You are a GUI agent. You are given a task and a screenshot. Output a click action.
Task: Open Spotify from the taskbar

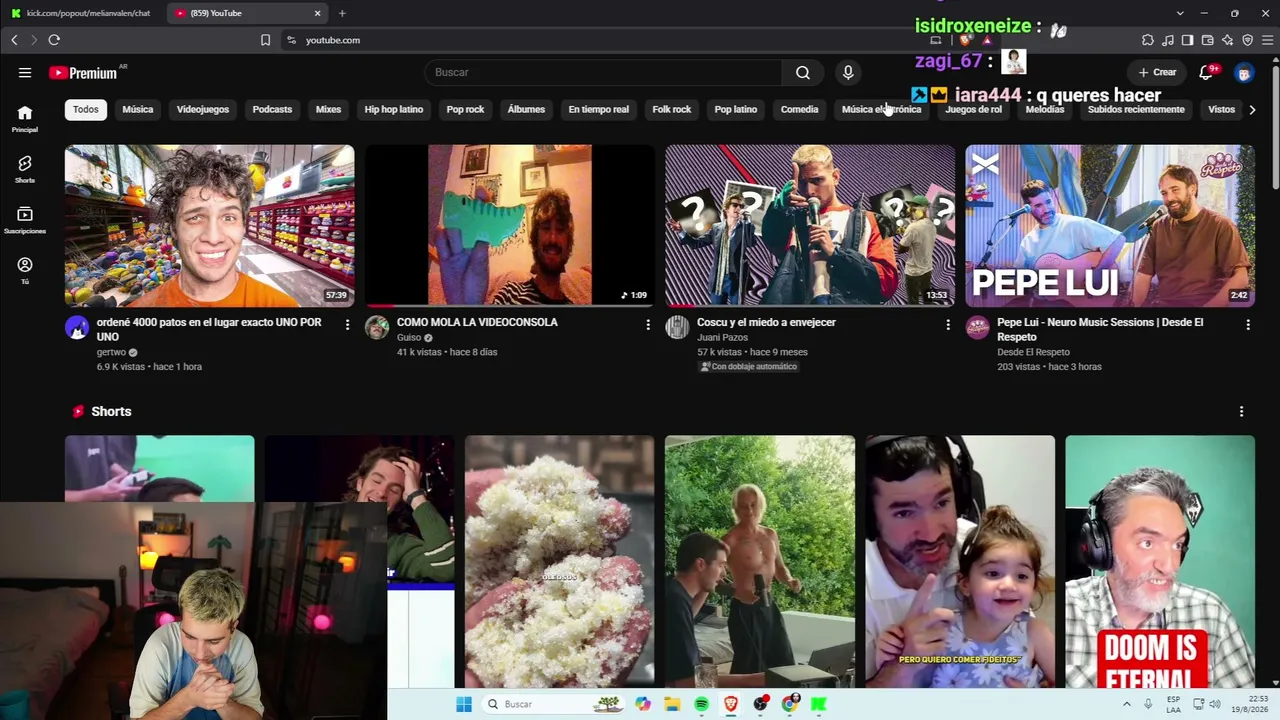(x=701, y=704)
